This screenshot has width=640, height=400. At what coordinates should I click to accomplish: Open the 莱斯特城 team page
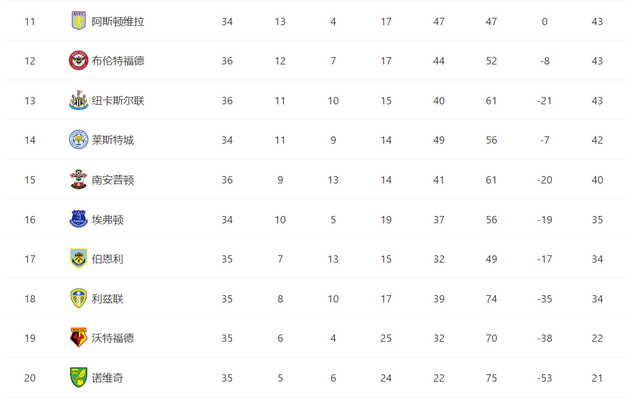pos(112,140)
